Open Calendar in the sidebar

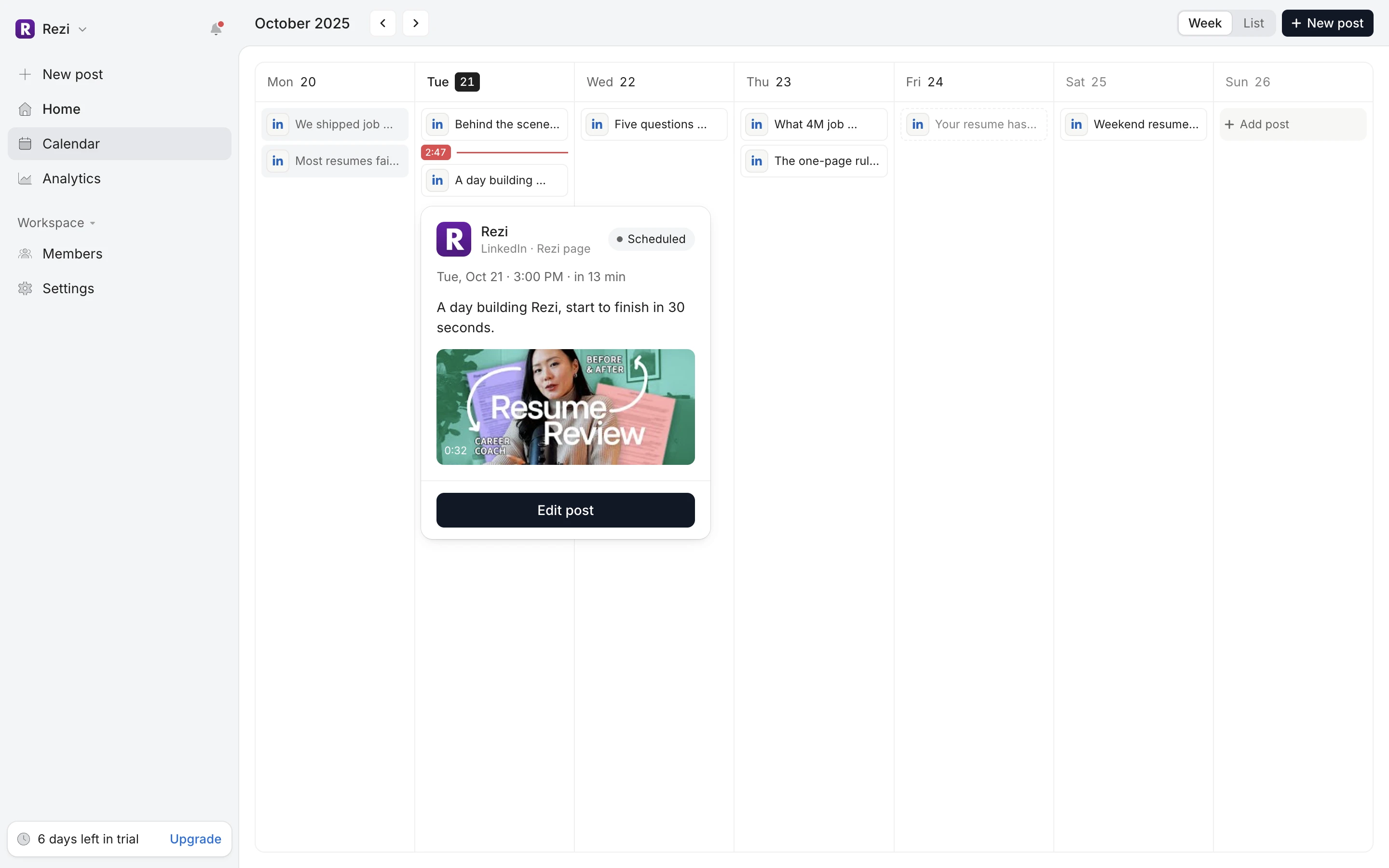click(120, 144)
